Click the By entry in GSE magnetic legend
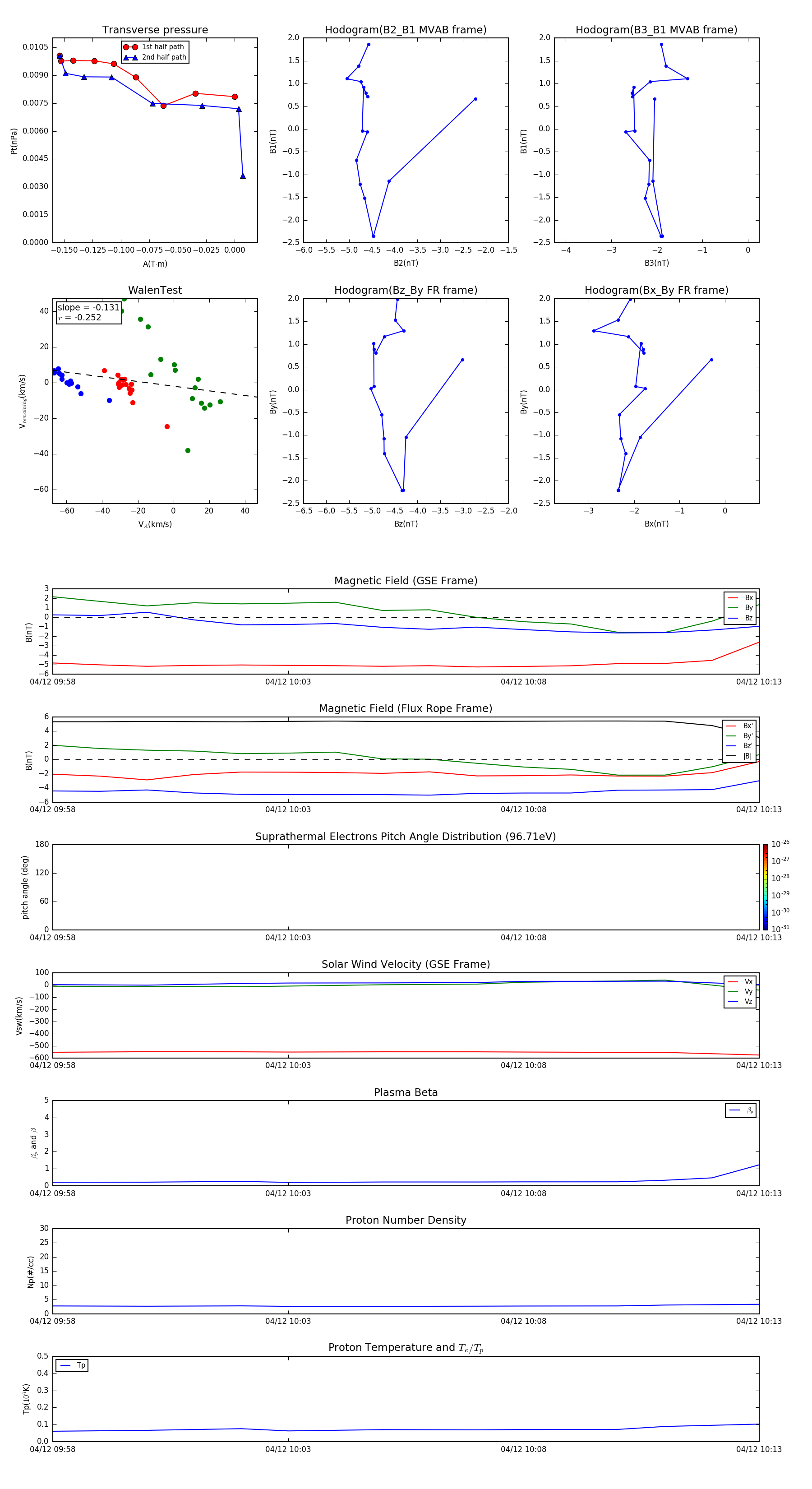The width and height of the screenshot is (812, 1489). click(x=740, y=607)
